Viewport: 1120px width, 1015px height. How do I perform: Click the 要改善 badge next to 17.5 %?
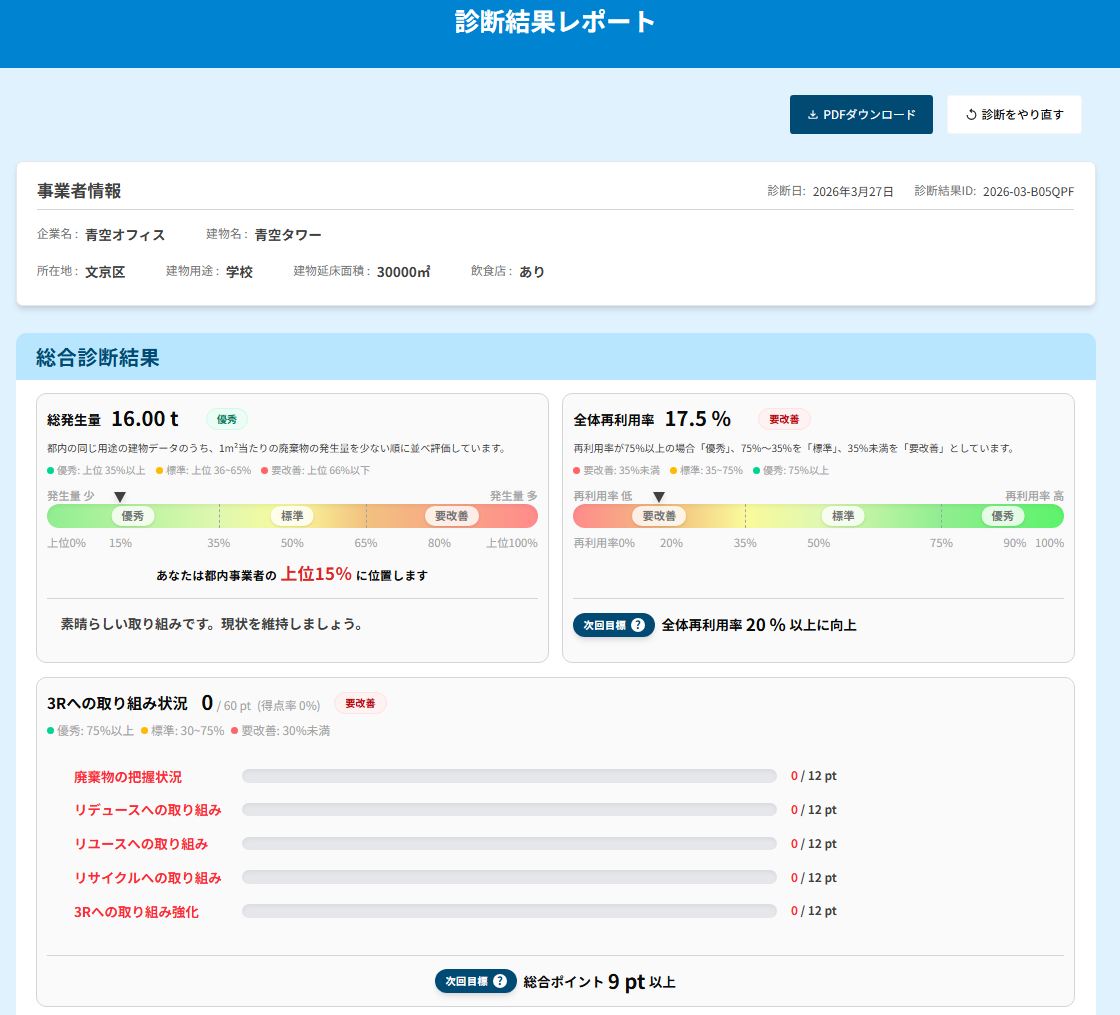point(784,419)
